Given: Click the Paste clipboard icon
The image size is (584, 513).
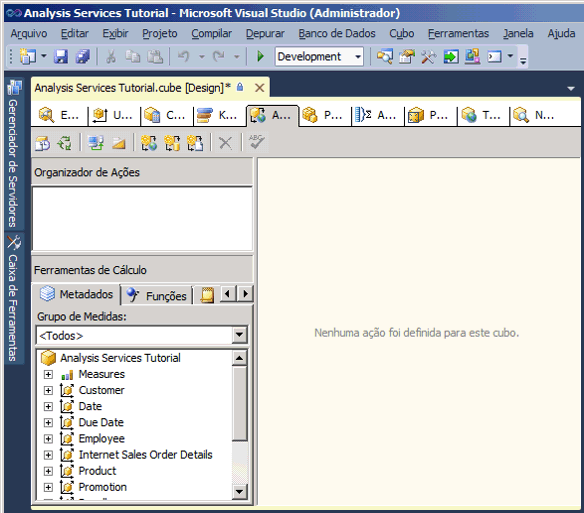Looking at the screenshot, I should click(155, 57).
